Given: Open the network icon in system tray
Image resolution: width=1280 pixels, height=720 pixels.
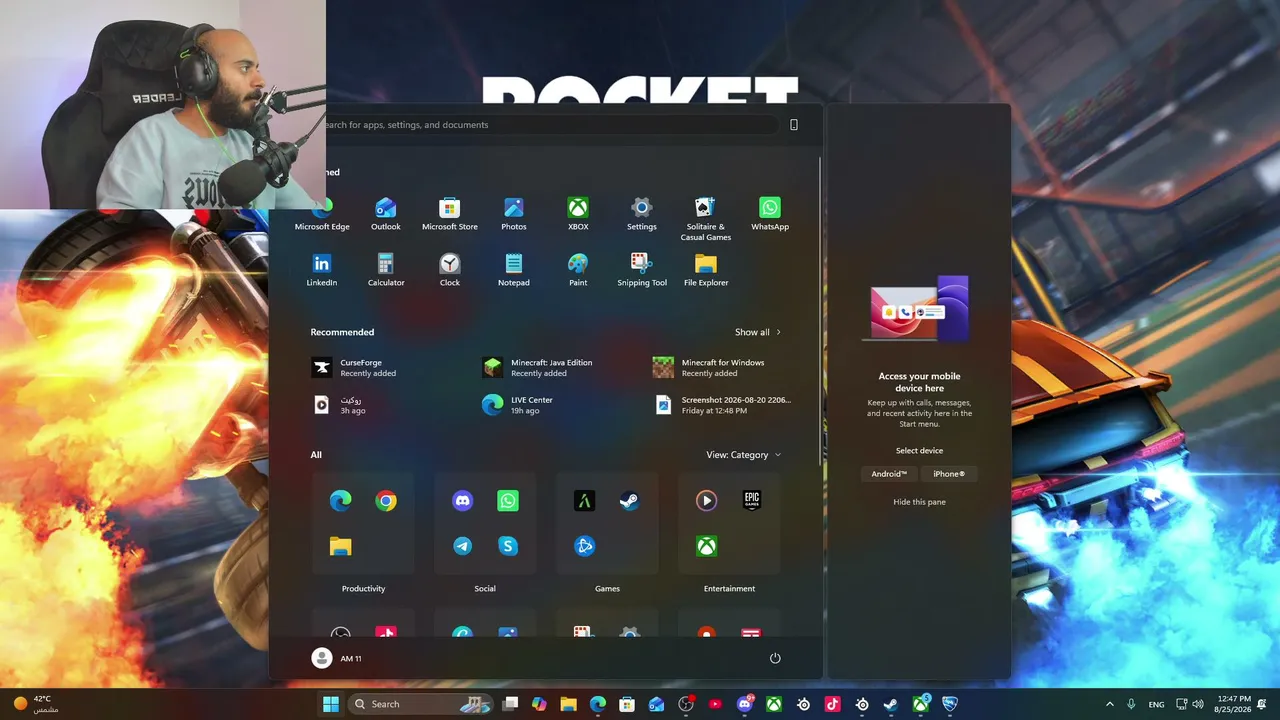Looking at the screenshot, I should (x=1181, y=704).
